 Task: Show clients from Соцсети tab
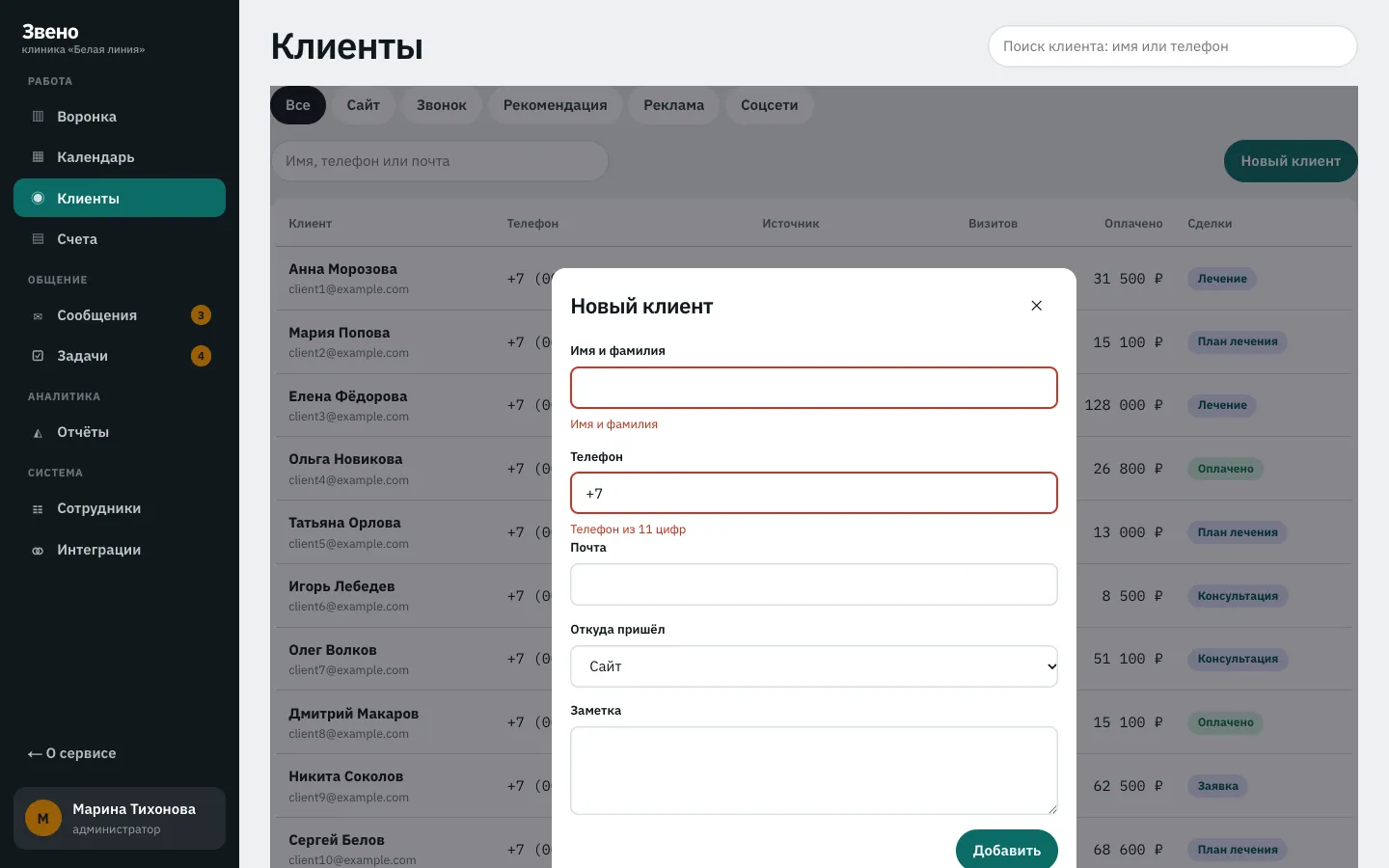click(x=770, y=105)
